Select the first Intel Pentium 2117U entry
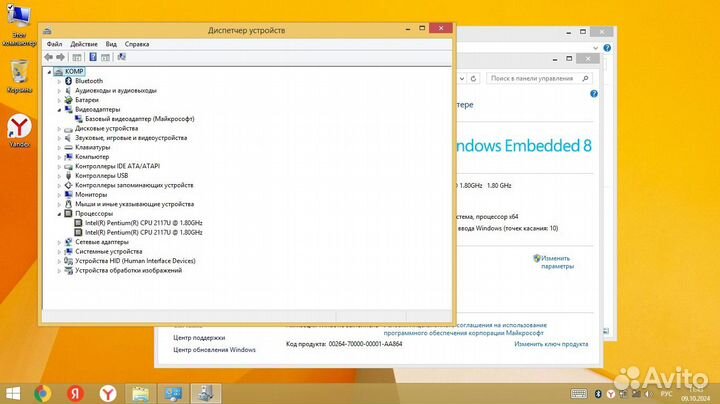This screenshot has width=720, height=404. click(143, 223)
